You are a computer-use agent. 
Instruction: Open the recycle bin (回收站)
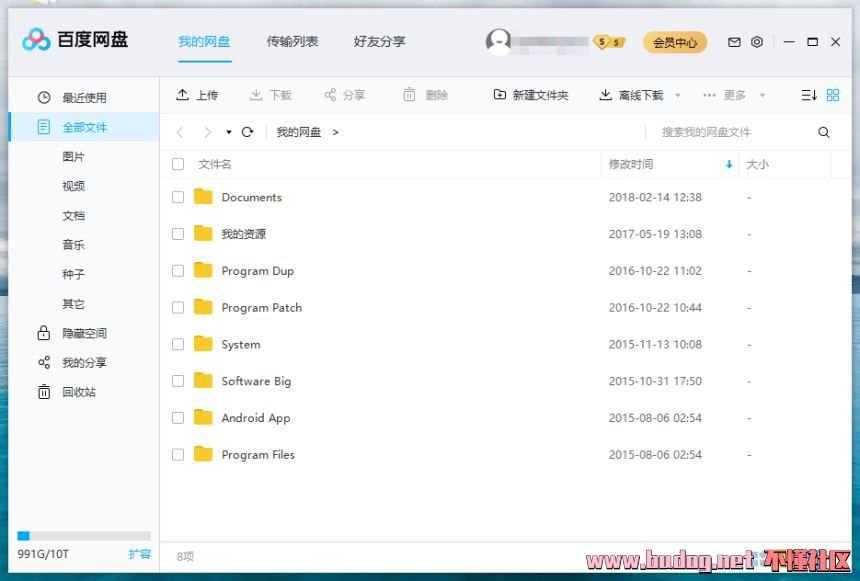point(78,392)
